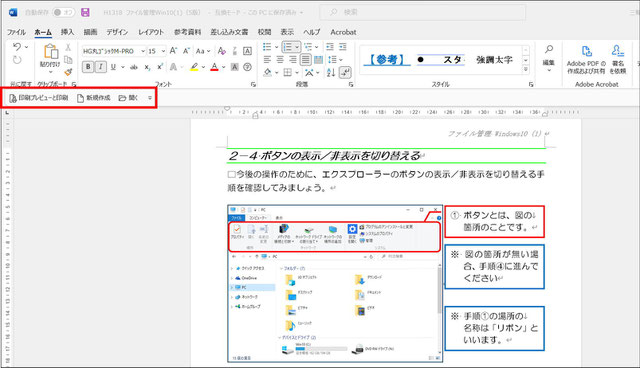Click the enclosed character border icon
This screenshot has height=368, width=640.
(x=247, y=51)
